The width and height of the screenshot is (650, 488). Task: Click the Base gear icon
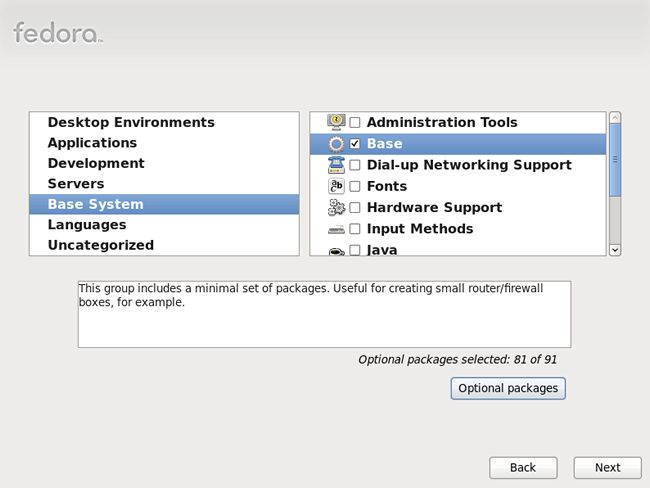(336, 144)
